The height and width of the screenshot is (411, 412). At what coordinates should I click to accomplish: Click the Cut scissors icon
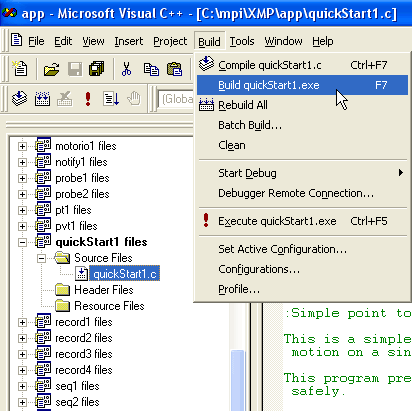pos(126,69)
